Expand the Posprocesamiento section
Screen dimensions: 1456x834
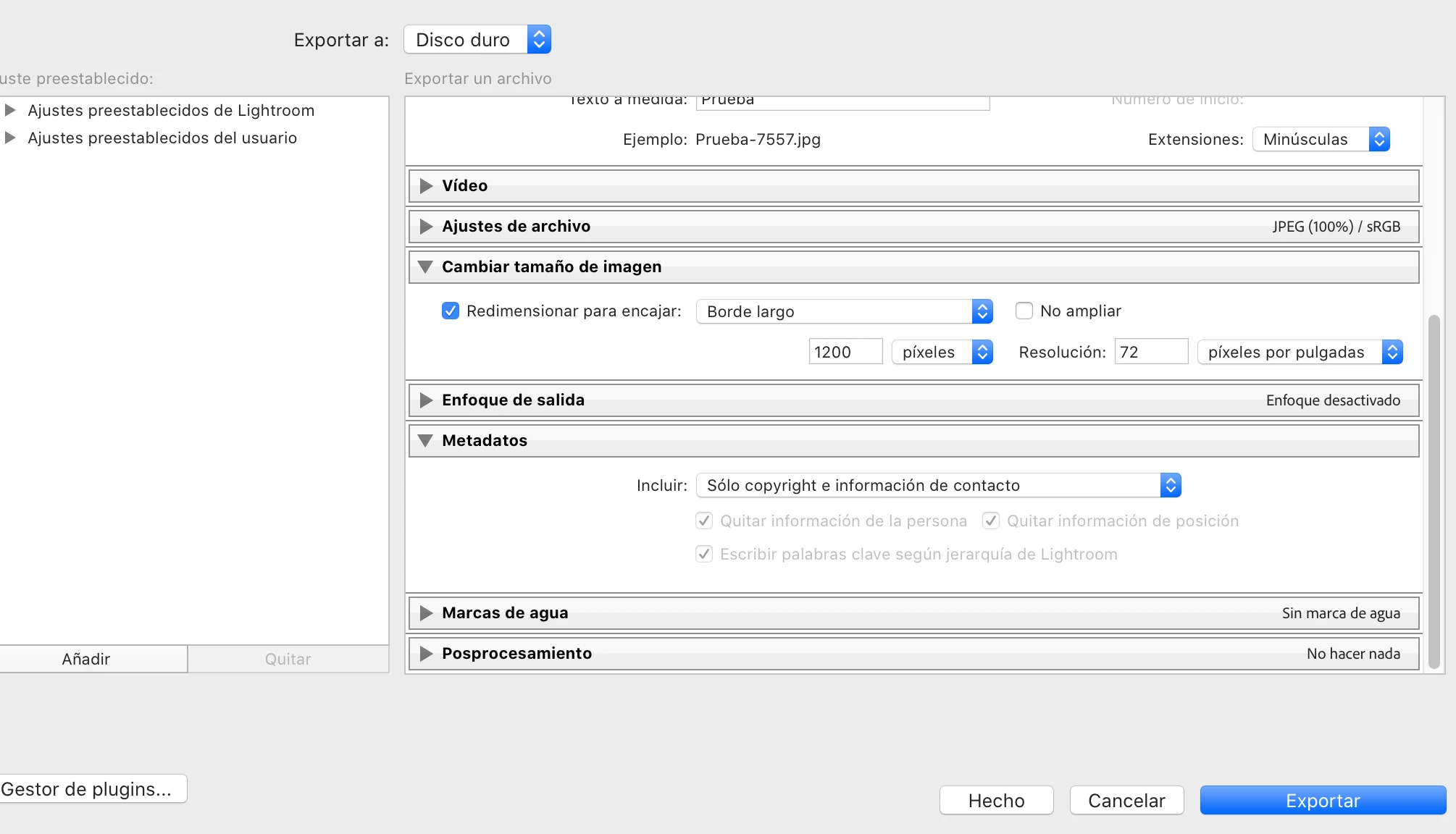pyautogui.click(x=426, y=654)
